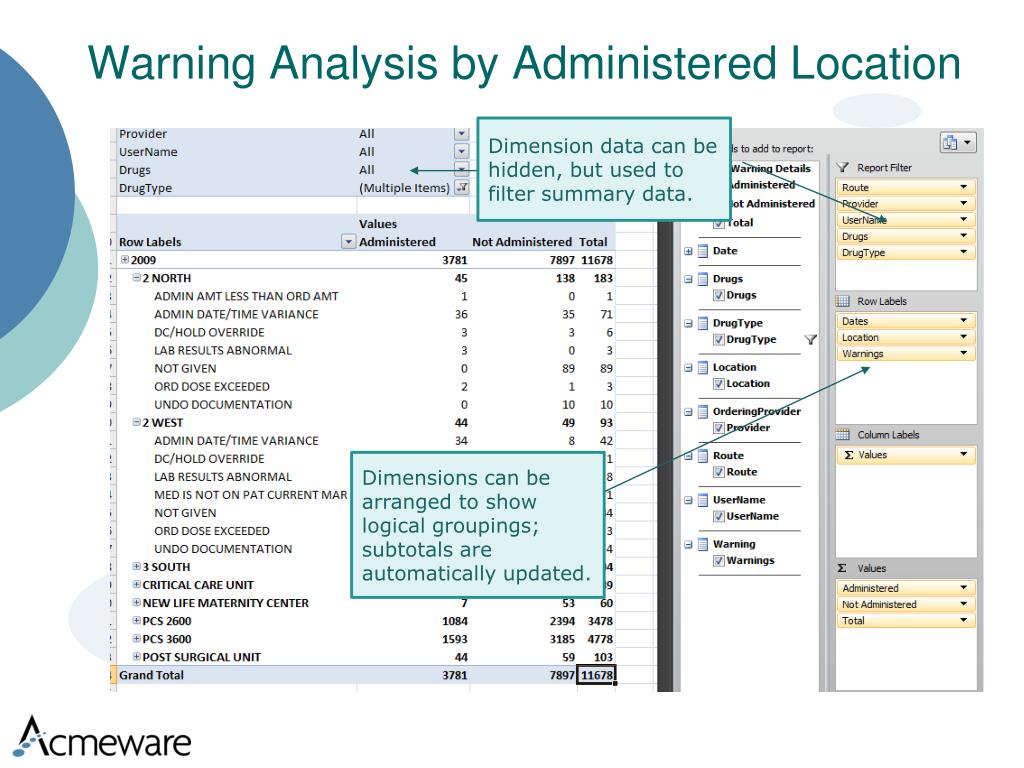The height and width of the screenshot is (768, 1024).
Task: Click the DrugType table icon
Action: tap(703, 323)
